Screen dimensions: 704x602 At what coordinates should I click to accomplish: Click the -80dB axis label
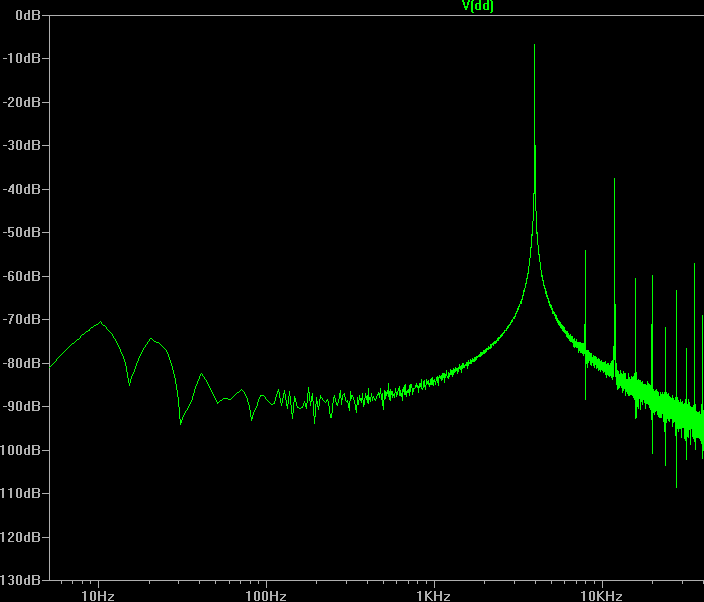pyautogui.click(x=22, y=363)
